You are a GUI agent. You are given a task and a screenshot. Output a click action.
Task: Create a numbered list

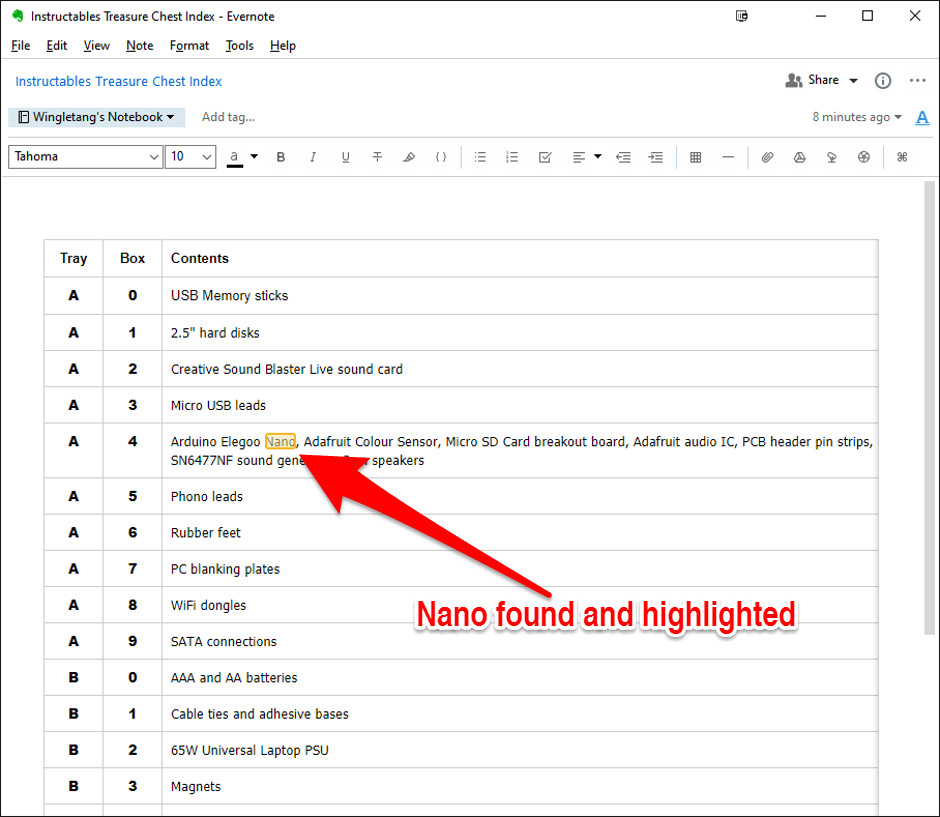point(512,157)
